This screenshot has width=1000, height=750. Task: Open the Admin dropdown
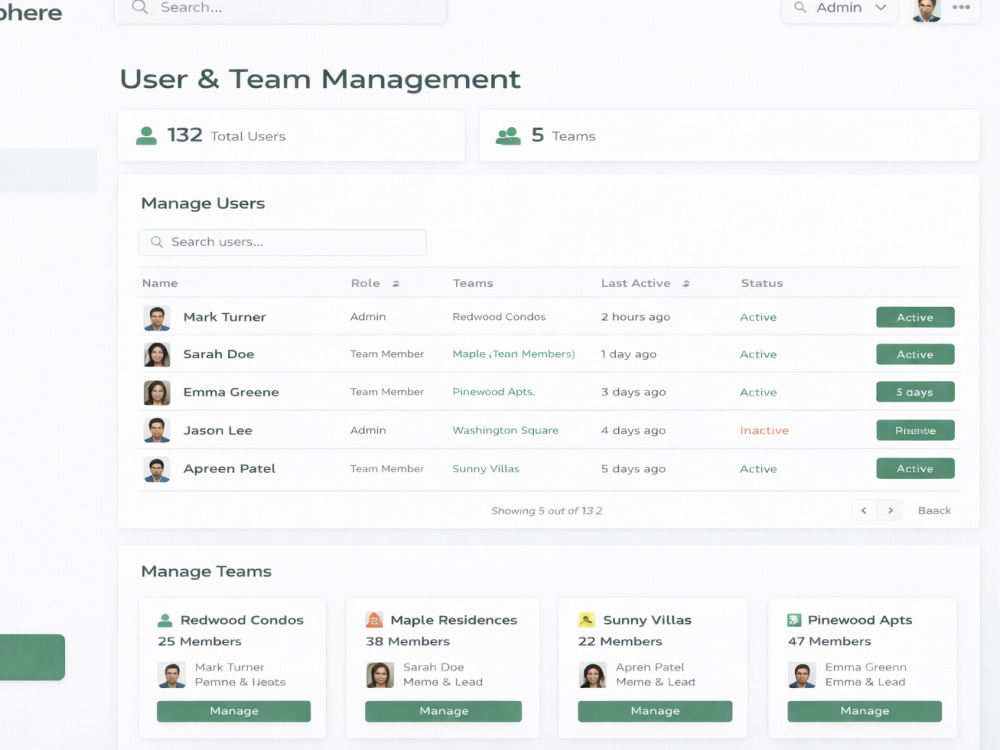[x=840, y=9]
